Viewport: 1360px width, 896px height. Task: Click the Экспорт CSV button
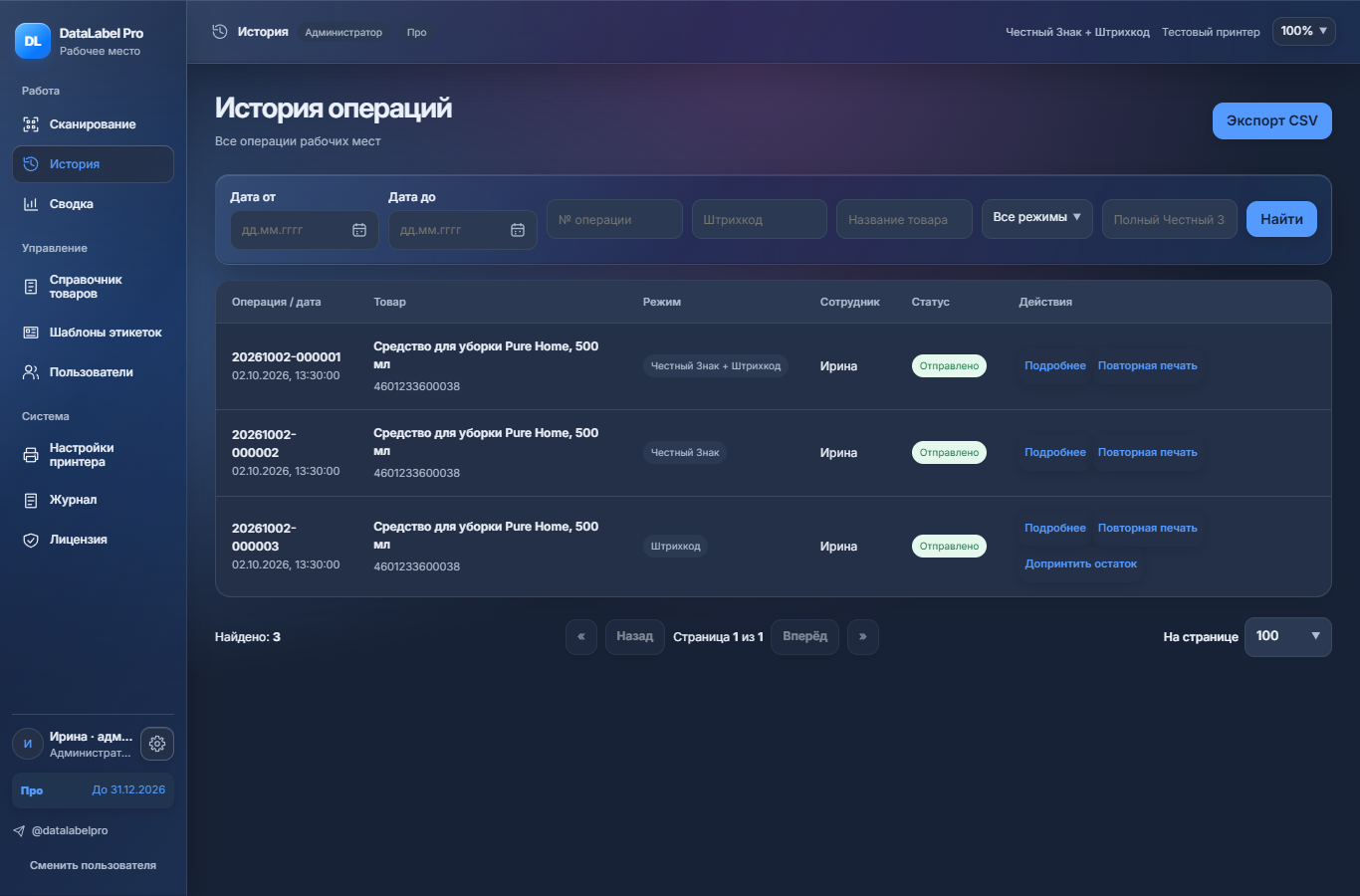[x=1272, y=120]
